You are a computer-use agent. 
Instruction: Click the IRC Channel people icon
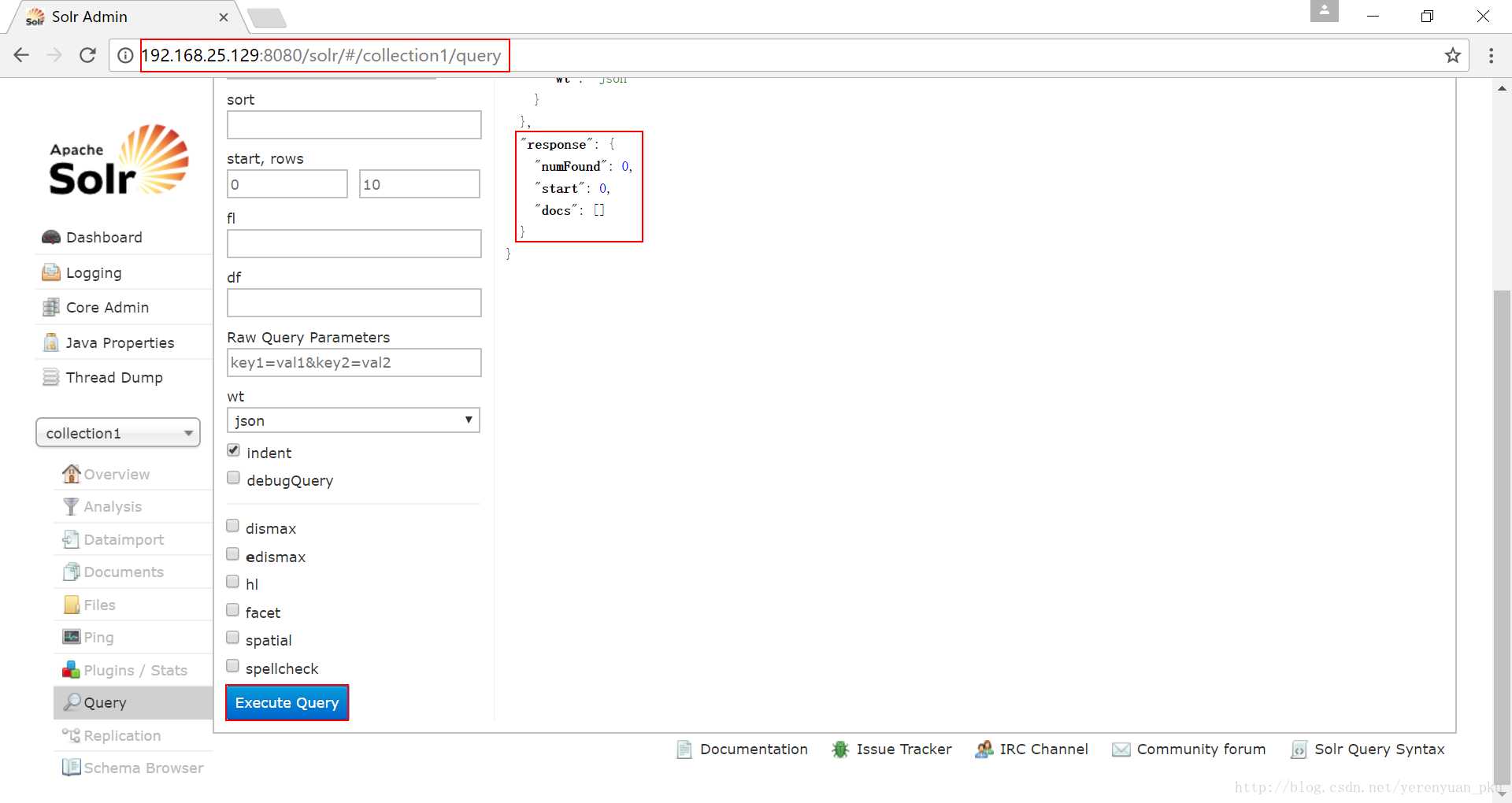coord(984,749)
